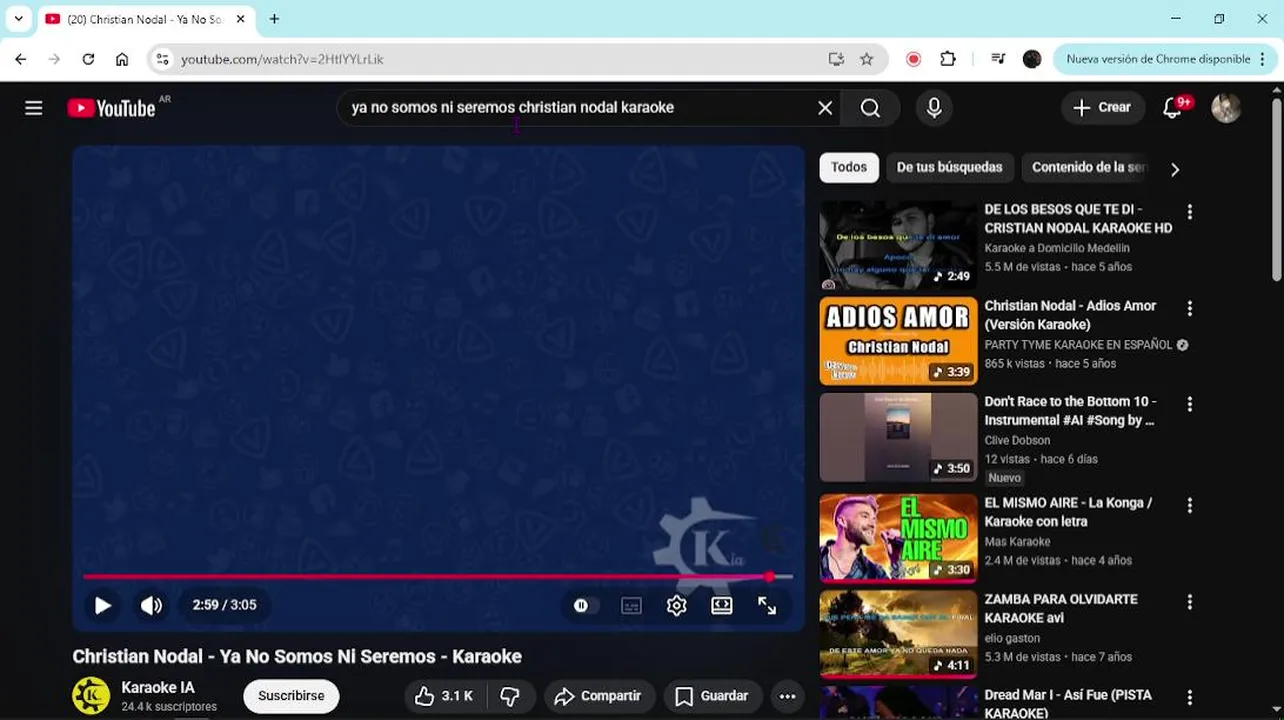1284x720 pixels.
Task: Select the De tus búsquedas chip
Action: [949, 167]
